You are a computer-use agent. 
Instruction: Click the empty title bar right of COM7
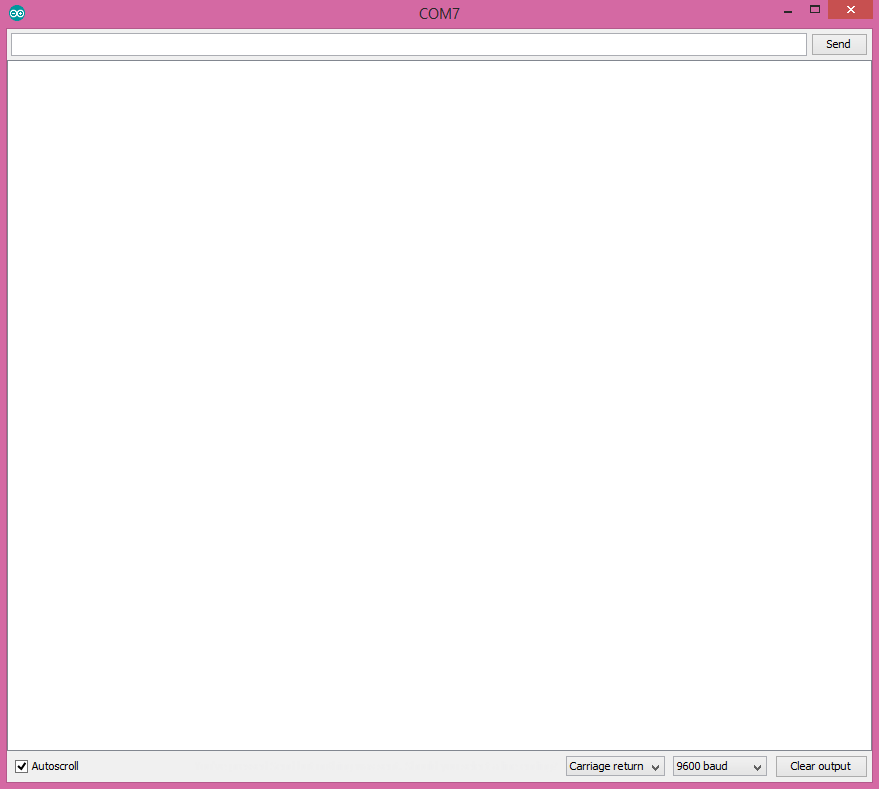click(620, 14)
